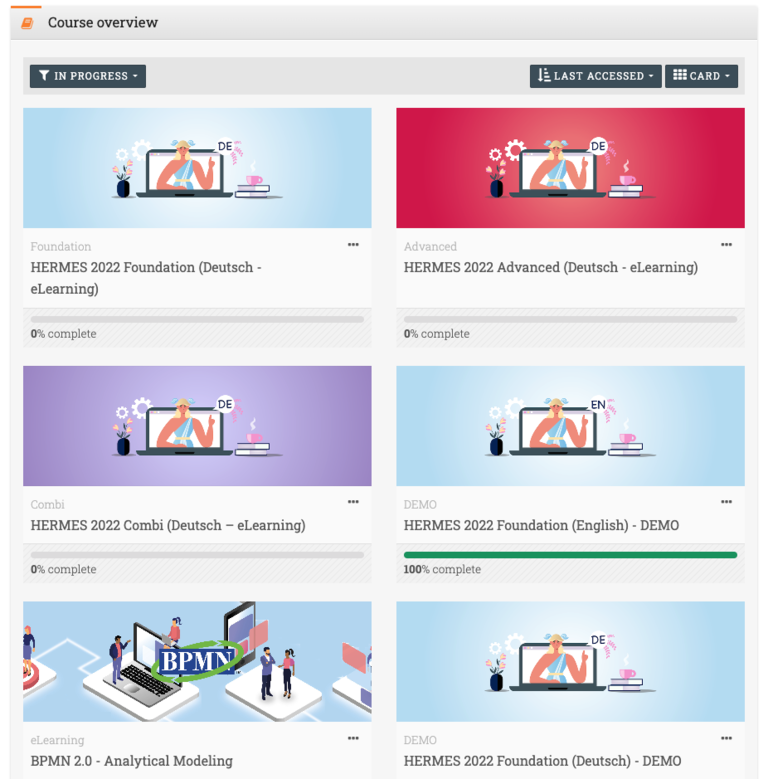768x779 pixels.
Task: Click the Deutsch DEMO course image
Action: coord(570,661)
